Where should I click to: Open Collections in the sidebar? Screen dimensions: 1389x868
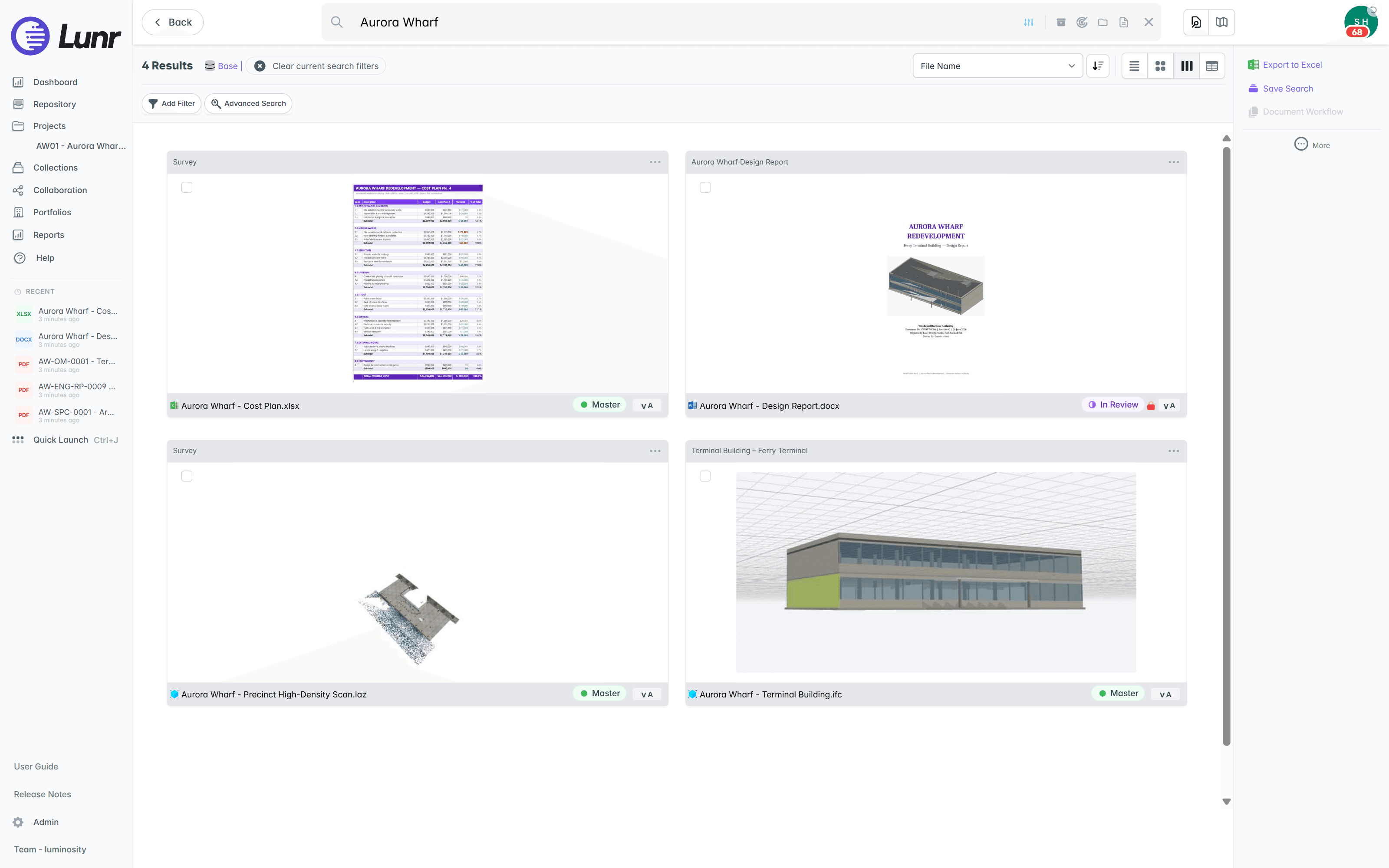click(55, 168)
